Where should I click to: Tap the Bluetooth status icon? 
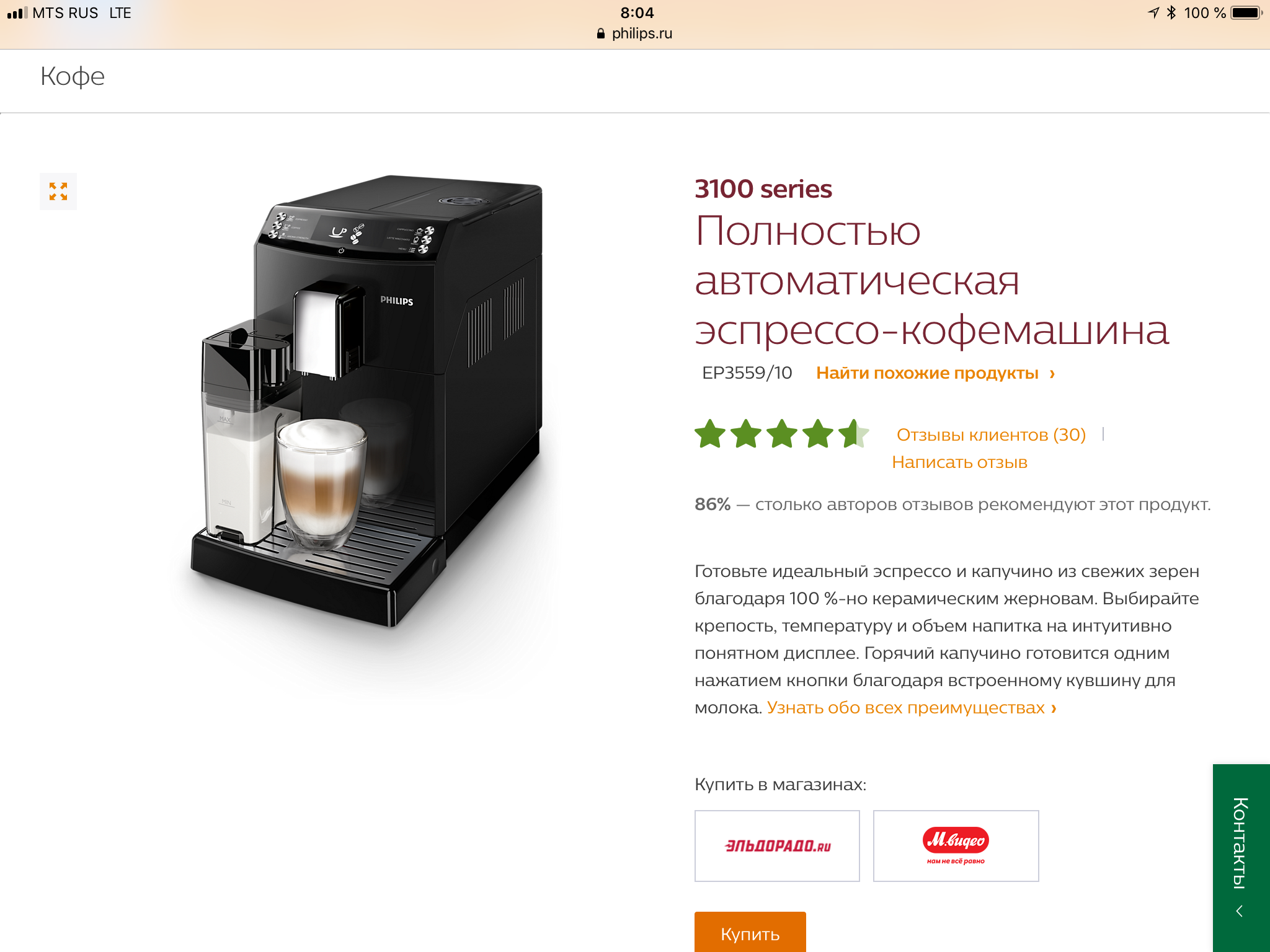[x=1171, y=12]
